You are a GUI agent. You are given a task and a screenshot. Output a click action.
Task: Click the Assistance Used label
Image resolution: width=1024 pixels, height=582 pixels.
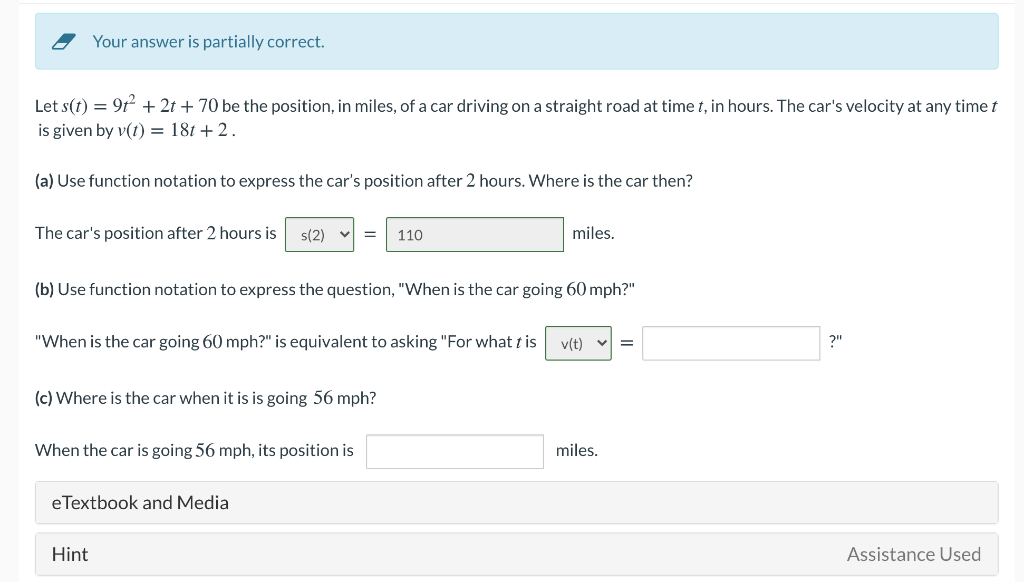pos(913,554)
